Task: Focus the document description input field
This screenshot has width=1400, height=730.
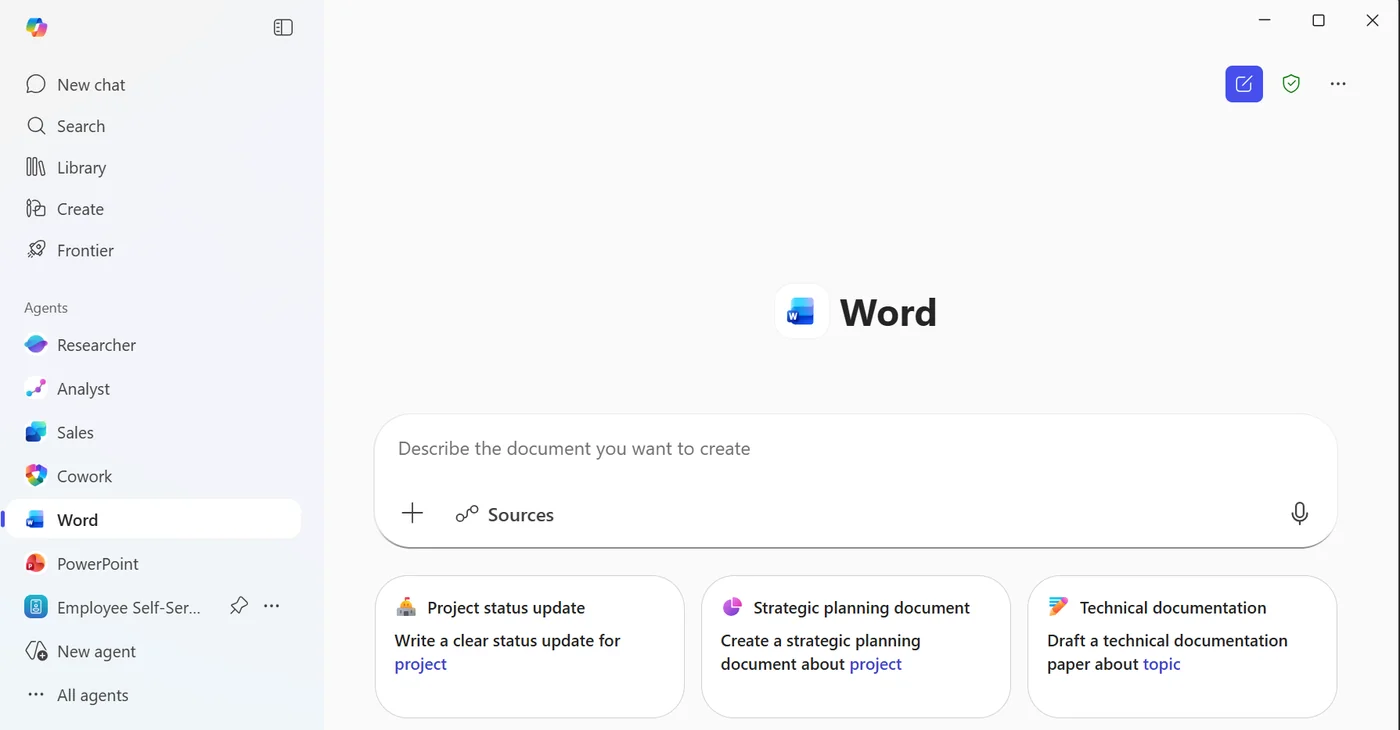Action: [855, 449]
